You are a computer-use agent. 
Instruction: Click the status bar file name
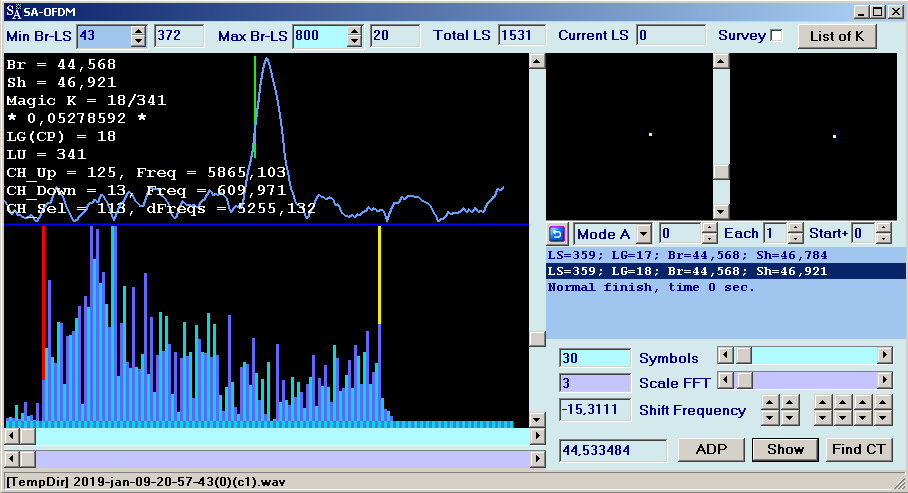coord(145,482)
